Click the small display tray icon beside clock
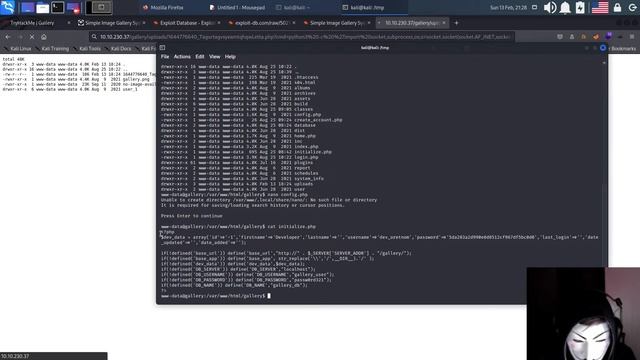640x360 pixels. pyautogui.click(x=534, y=7)
